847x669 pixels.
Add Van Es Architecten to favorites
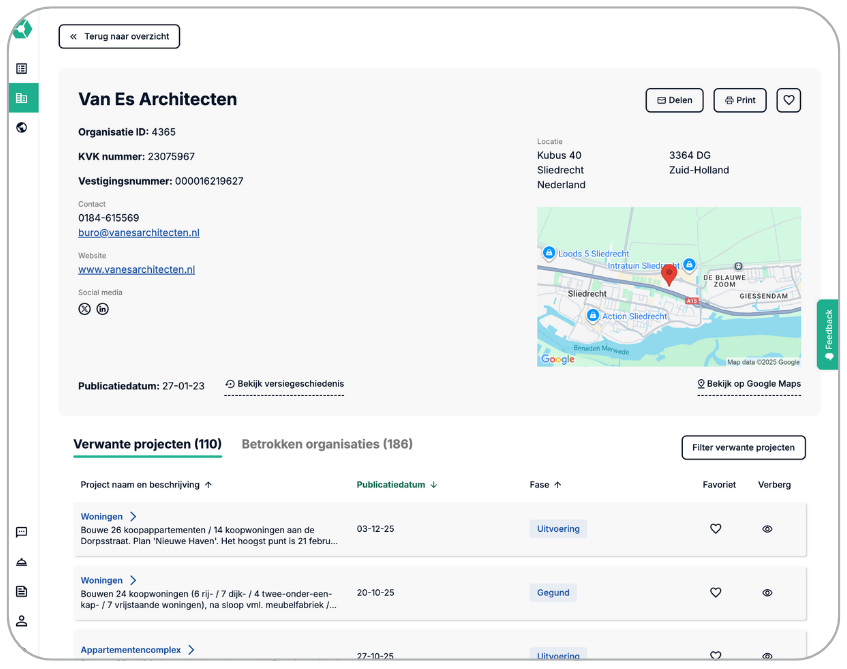[788, 100]
